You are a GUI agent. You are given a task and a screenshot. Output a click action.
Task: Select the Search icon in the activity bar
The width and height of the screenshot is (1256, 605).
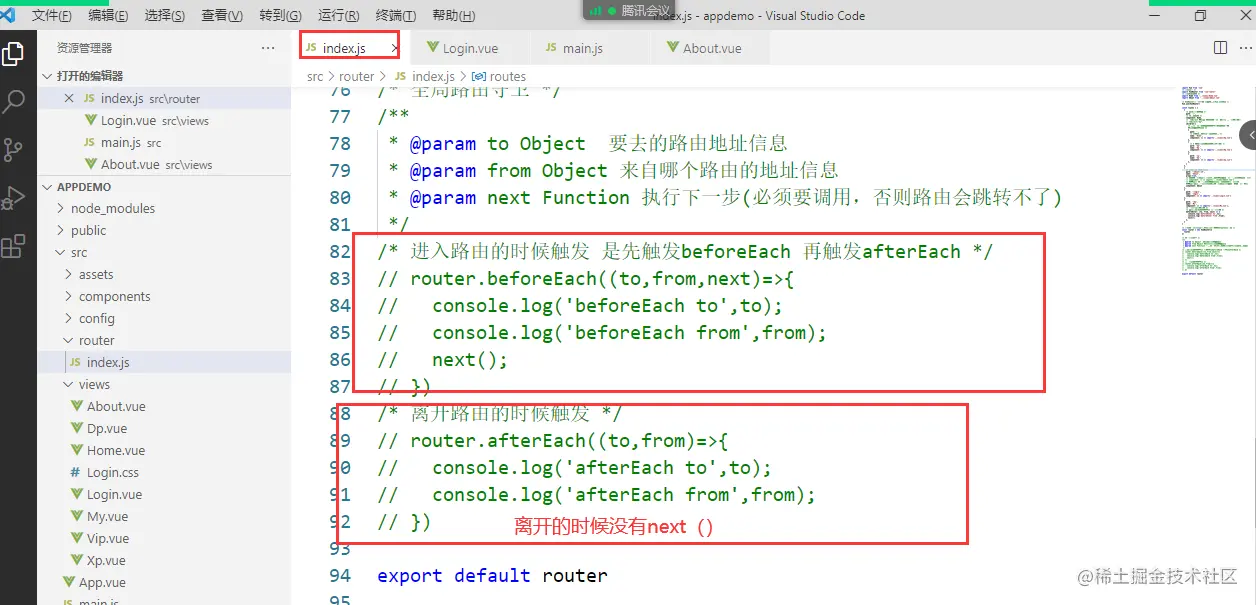coord(15,102)
